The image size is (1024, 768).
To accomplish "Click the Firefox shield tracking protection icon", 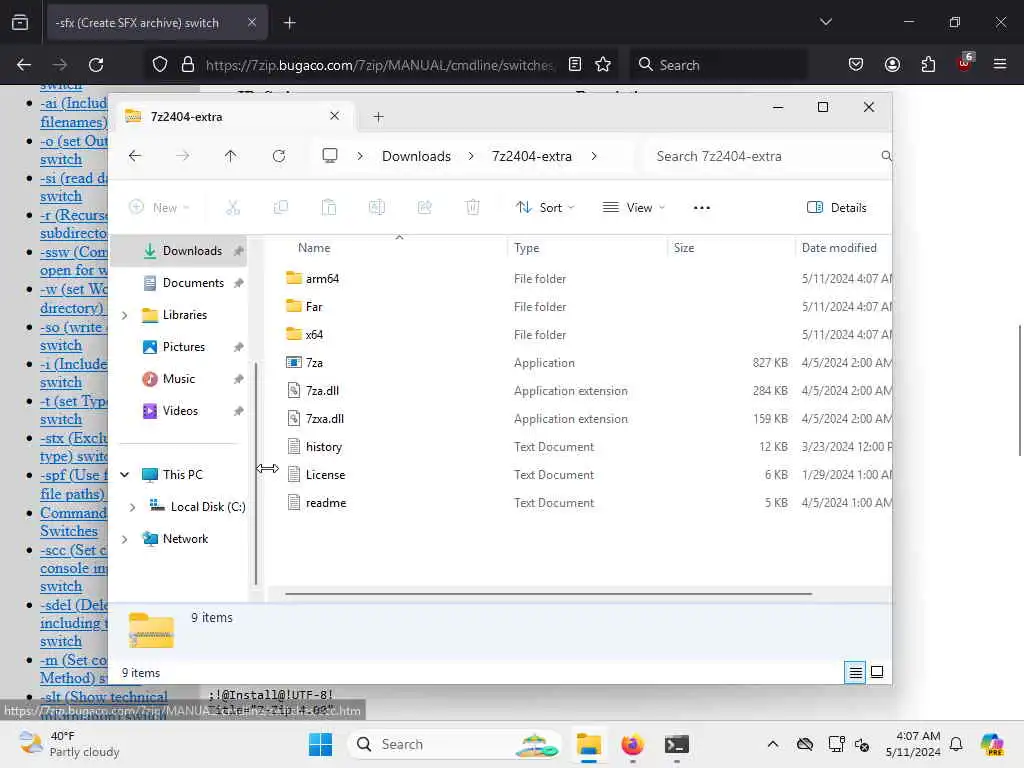I will point(160,65).
